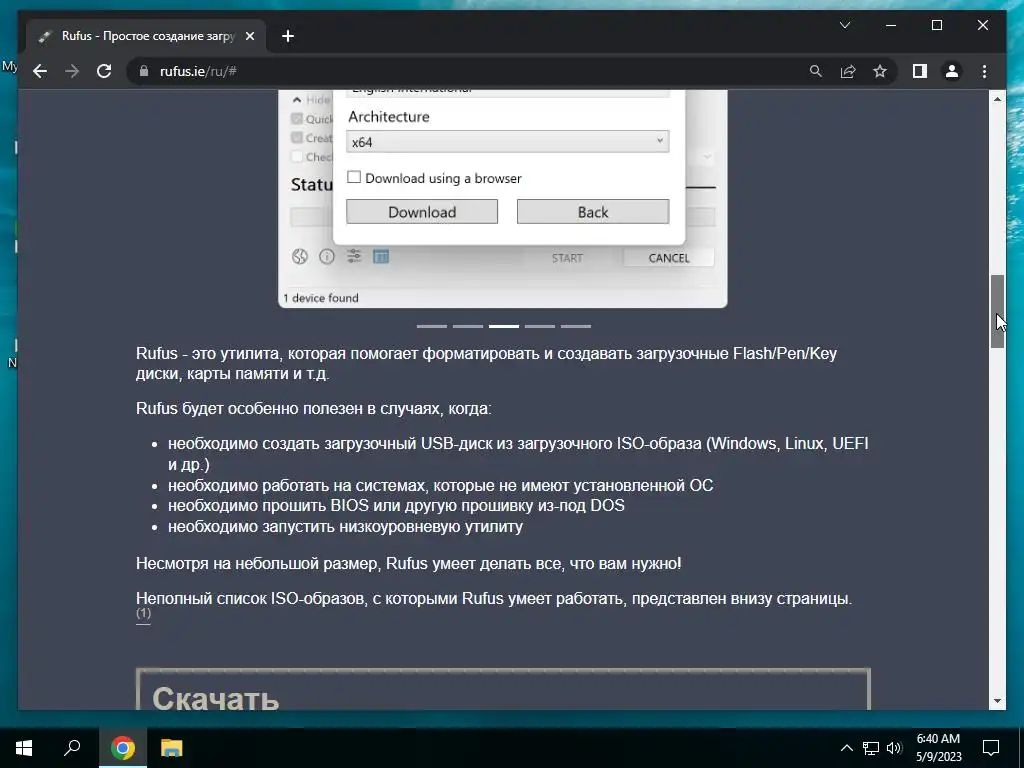
Task: Go back to the previous page
Action: point(40,71)
